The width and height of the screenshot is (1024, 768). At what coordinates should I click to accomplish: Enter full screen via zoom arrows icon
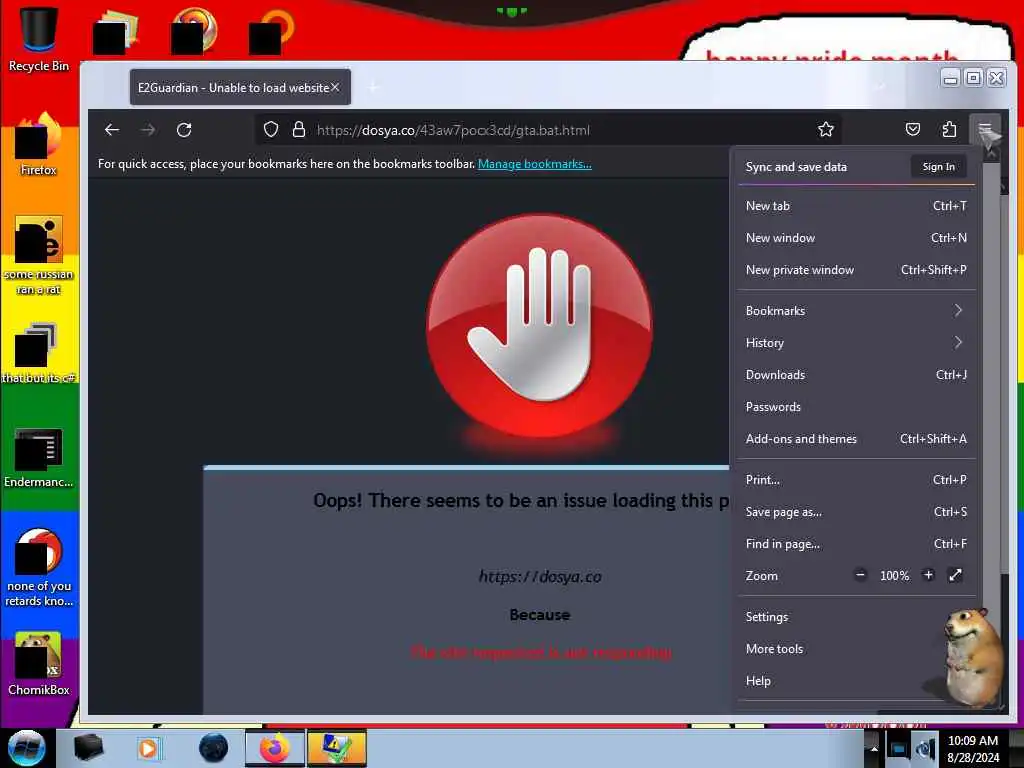(x=955, y=575)
